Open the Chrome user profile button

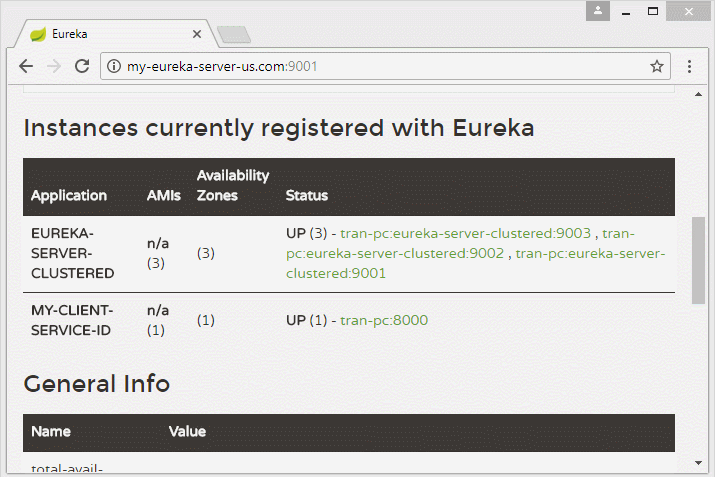[x=598, y=11]
